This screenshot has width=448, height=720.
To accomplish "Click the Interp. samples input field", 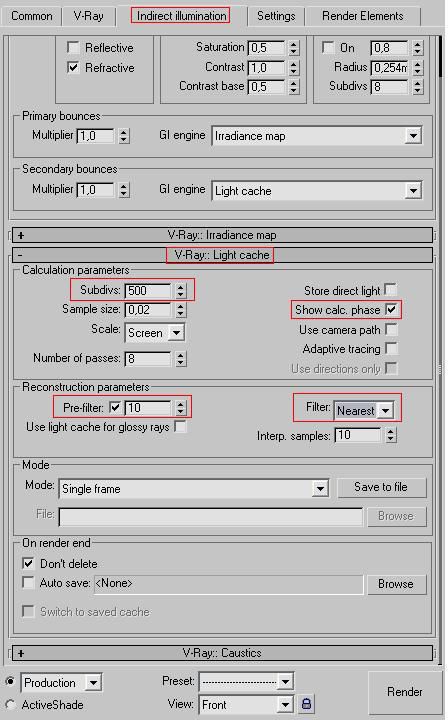I will 358,435.
